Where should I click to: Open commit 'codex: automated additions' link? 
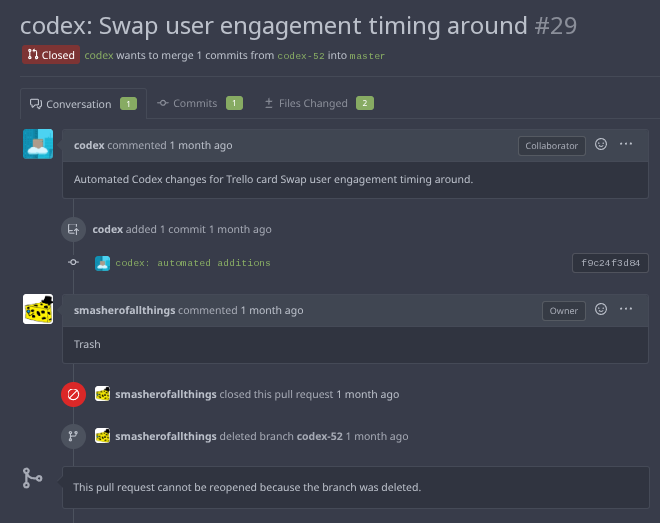coord(193,263)
